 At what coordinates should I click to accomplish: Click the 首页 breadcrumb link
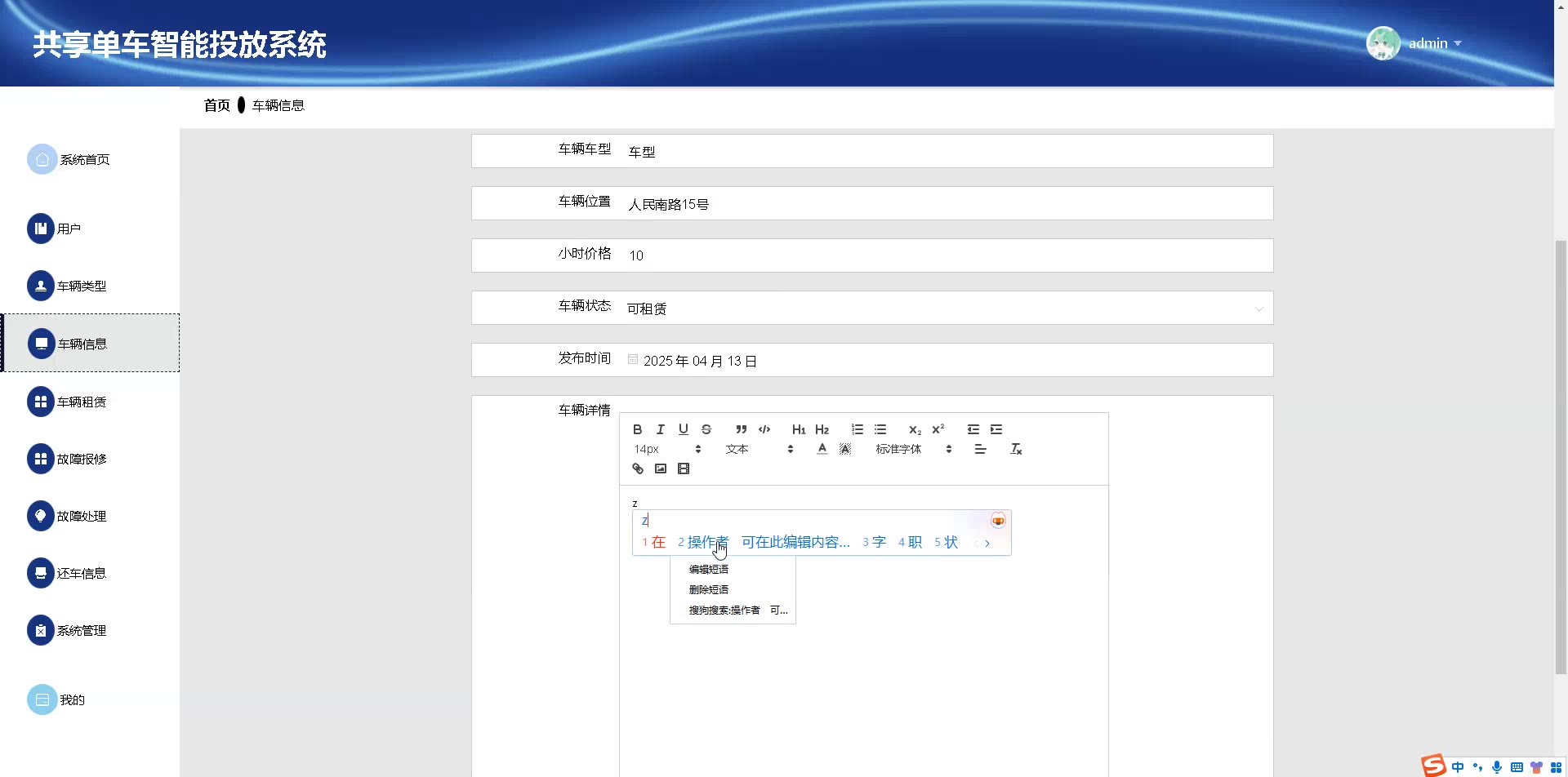pyautogui.click(x=216, y=105)
